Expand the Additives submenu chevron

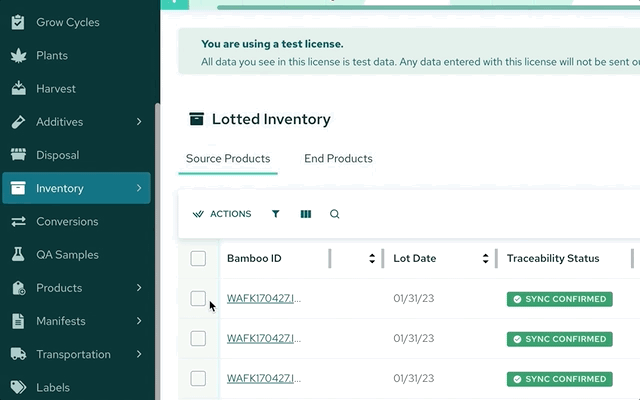139,122
